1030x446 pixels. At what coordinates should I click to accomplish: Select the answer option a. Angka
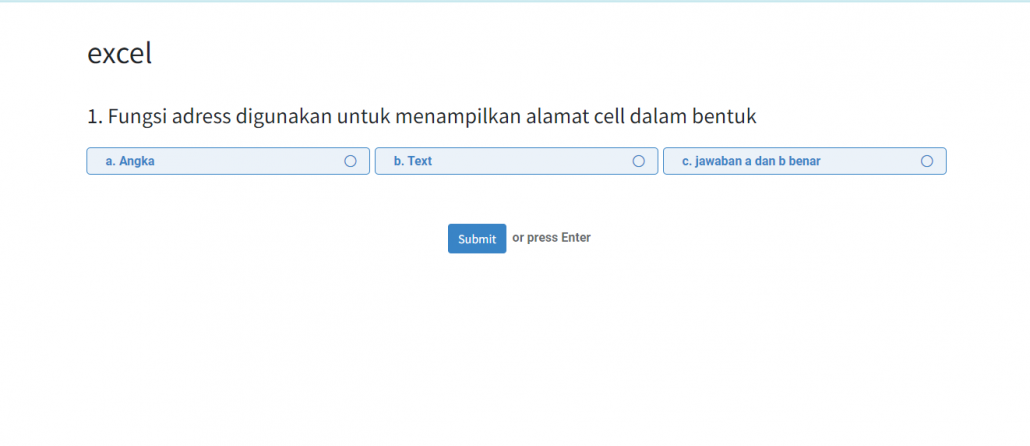(x=228, y=161)
